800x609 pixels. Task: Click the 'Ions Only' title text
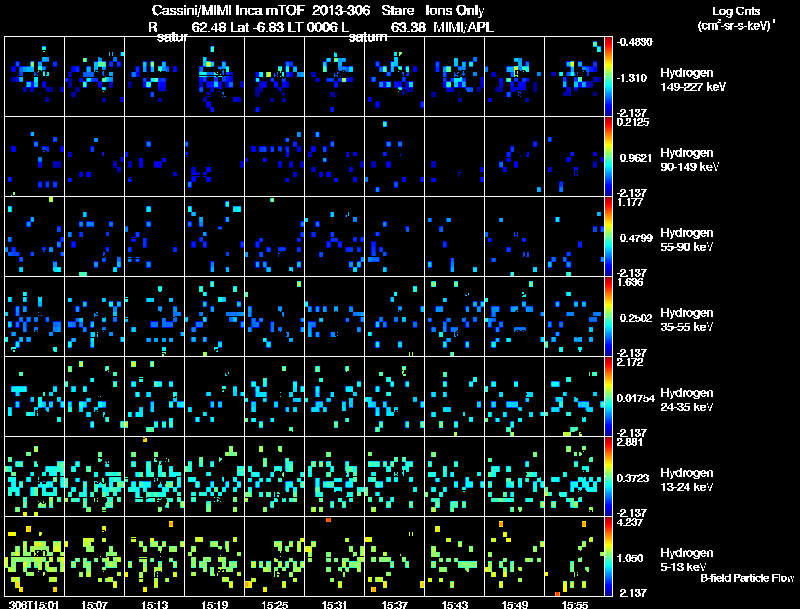455,10
